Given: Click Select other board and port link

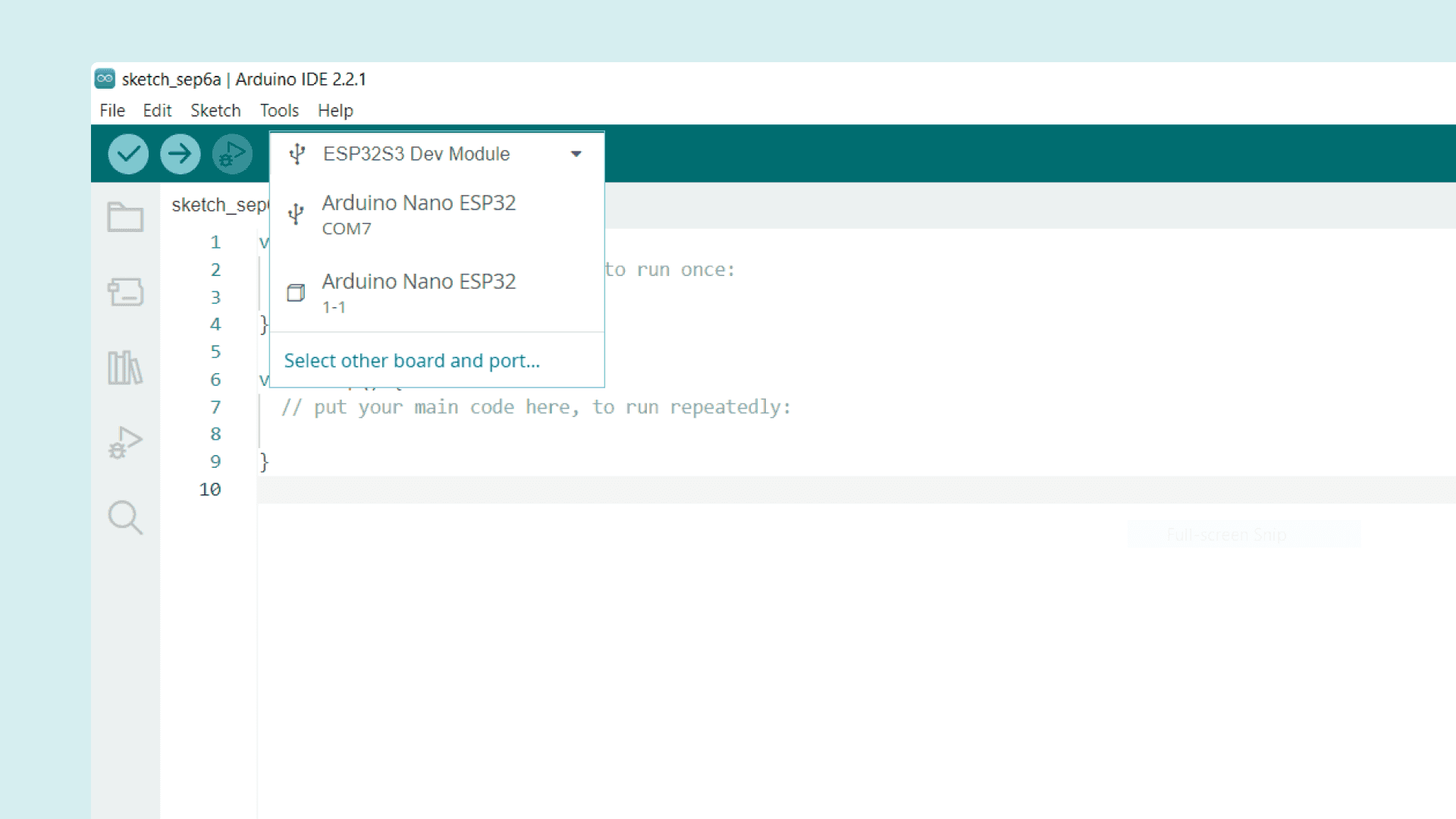Looking at the screenshot, I should (x=412, y=361).
